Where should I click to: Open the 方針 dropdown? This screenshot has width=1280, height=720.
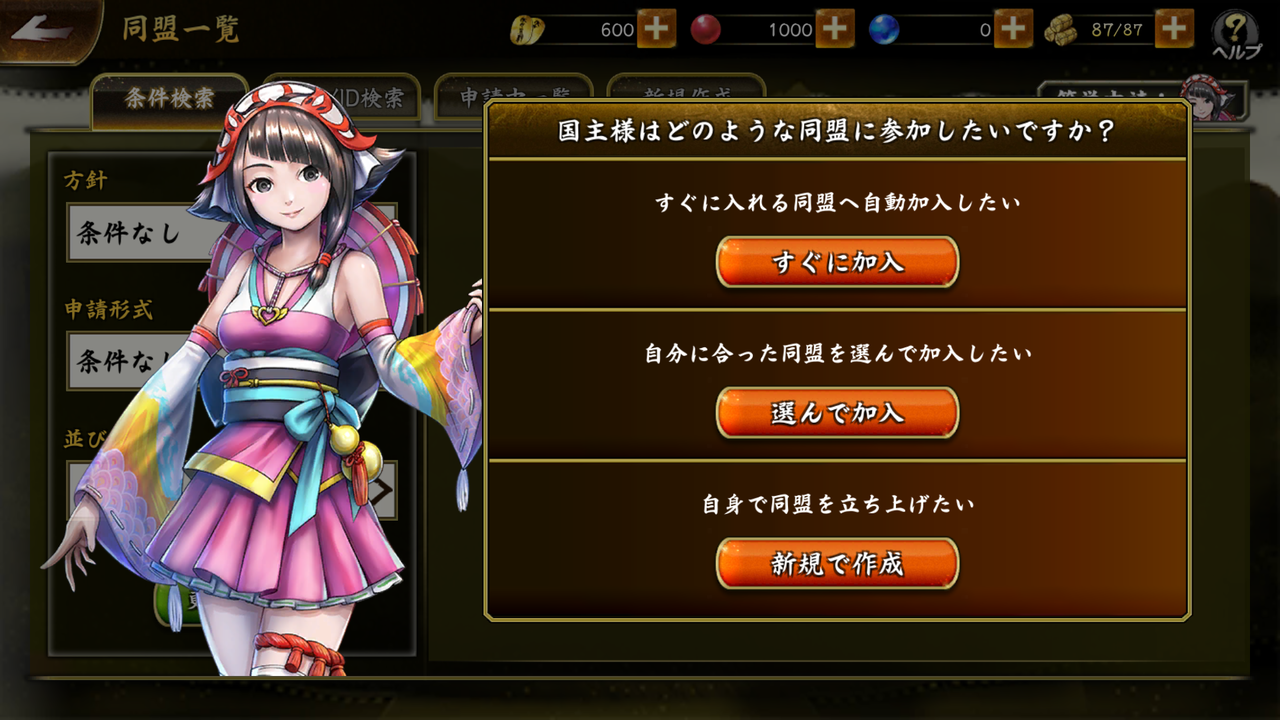coord(232,233)
